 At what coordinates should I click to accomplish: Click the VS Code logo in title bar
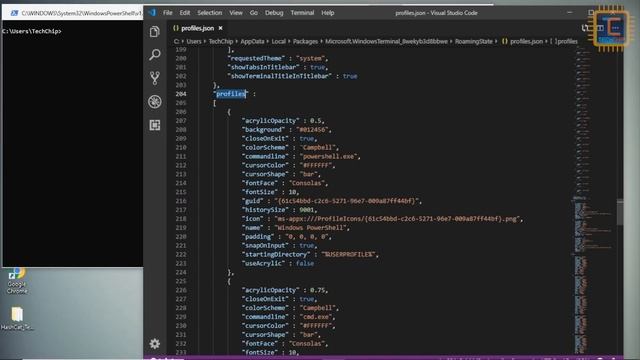152,13
